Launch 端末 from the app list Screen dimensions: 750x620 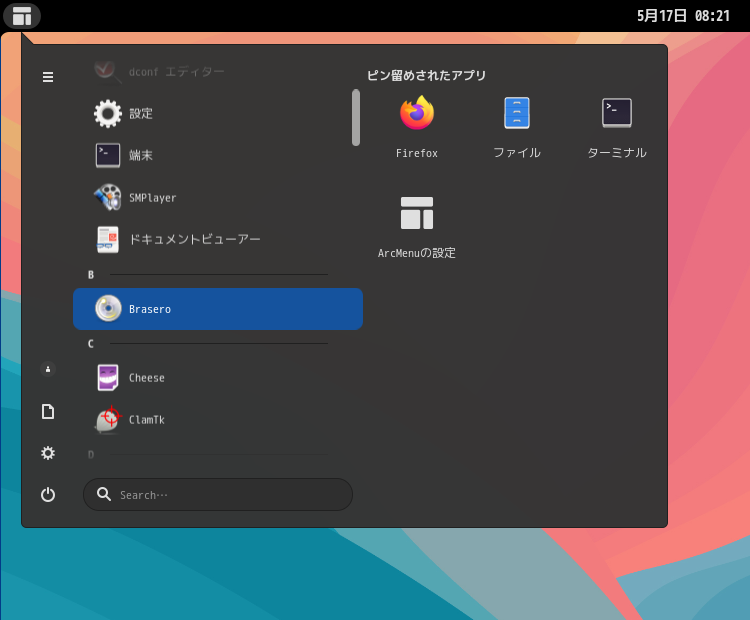[x=218, y=155]
